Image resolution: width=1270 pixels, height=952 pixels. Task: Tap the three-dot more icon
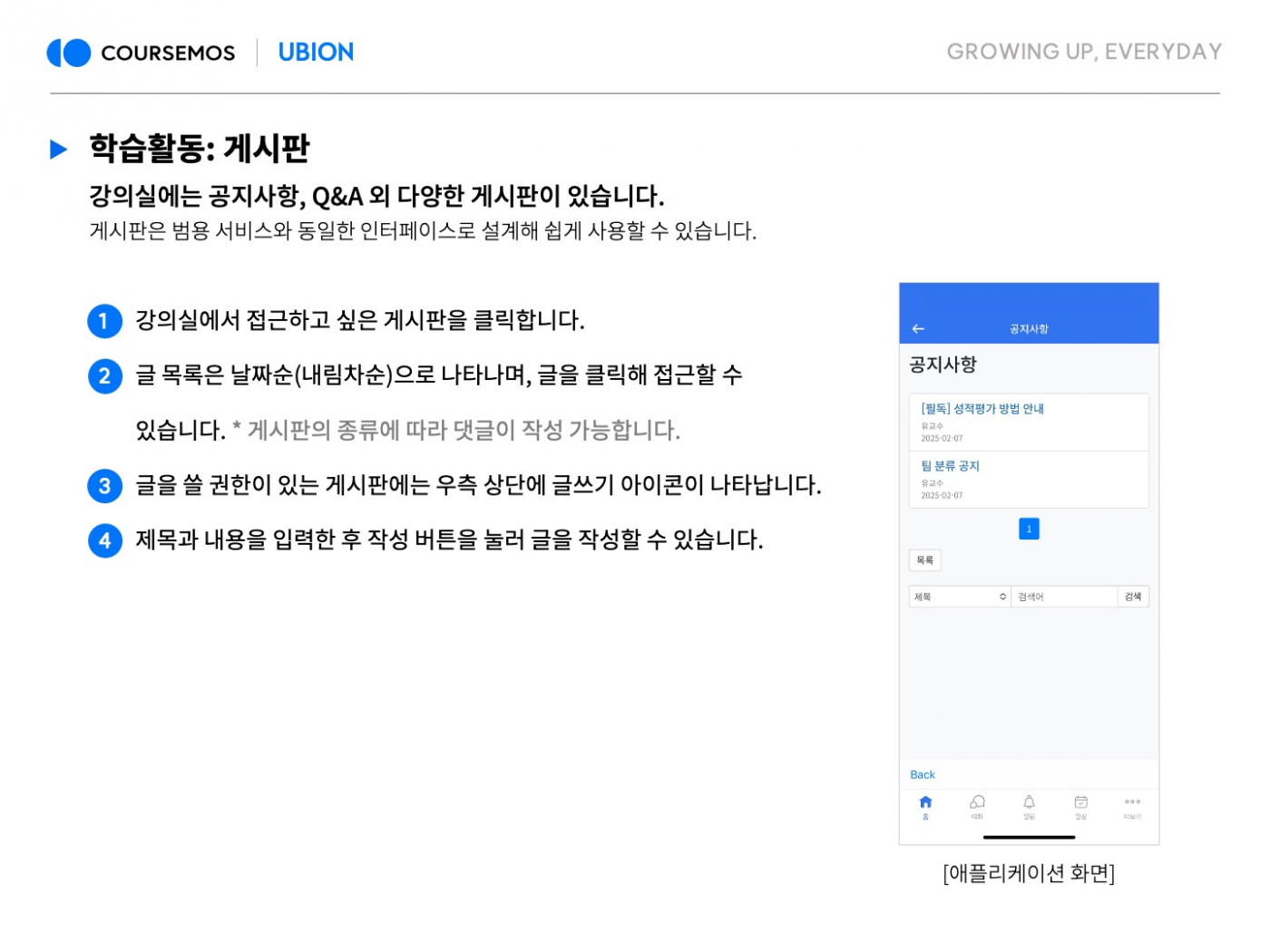pos(1132,804)
